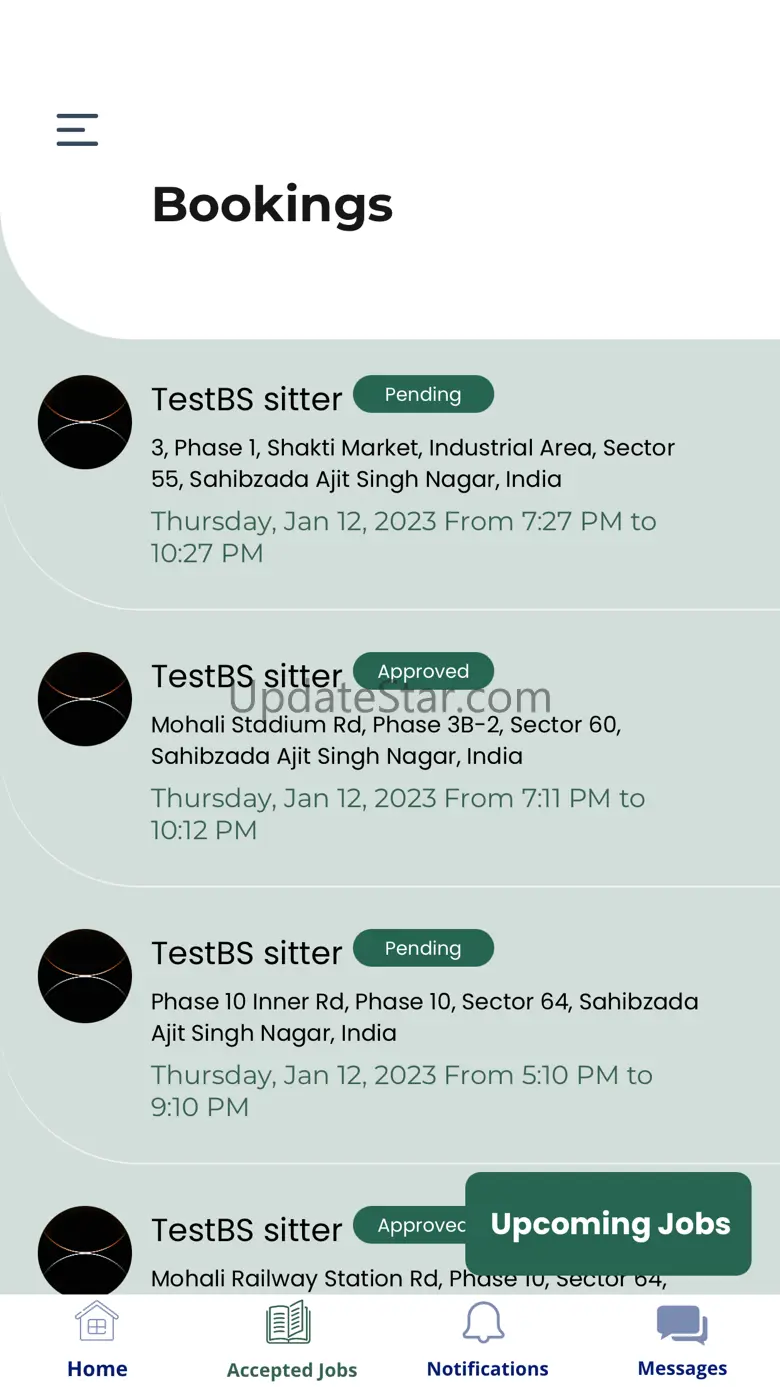Tap avatar of Phase 10 Inner Rd booking
The width and height of the screenshot is (780, 1387).
point(85,976)
